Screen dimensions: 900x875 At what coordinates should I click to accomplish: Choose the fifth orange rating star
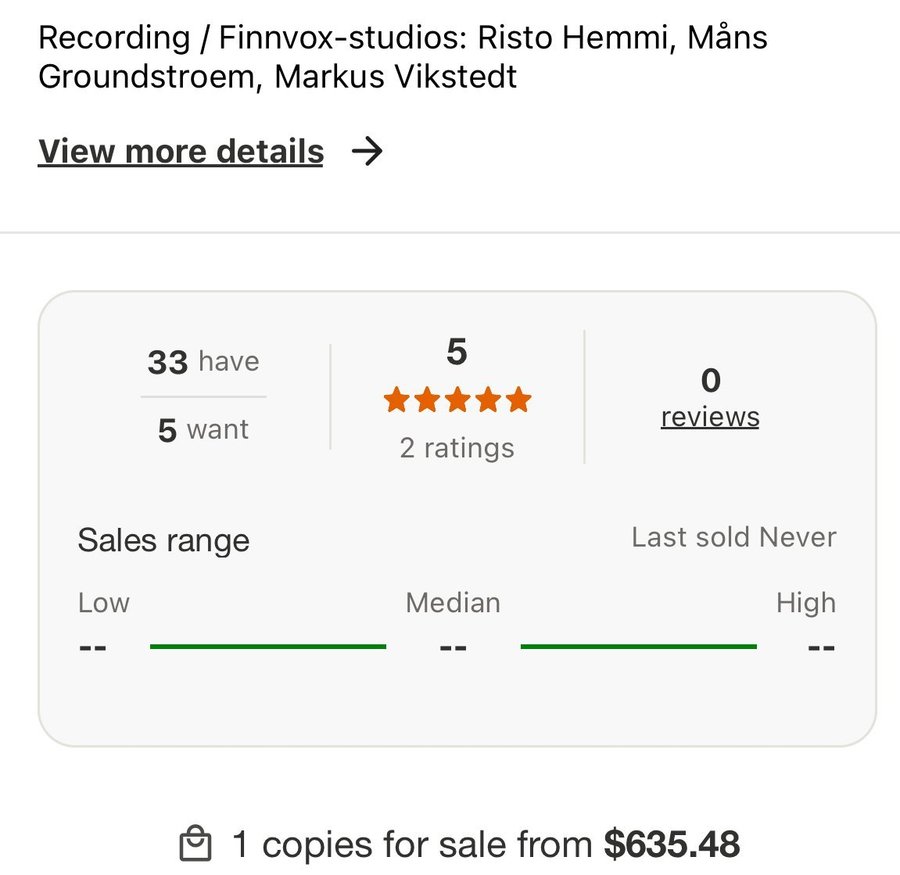tap(518, 401)
